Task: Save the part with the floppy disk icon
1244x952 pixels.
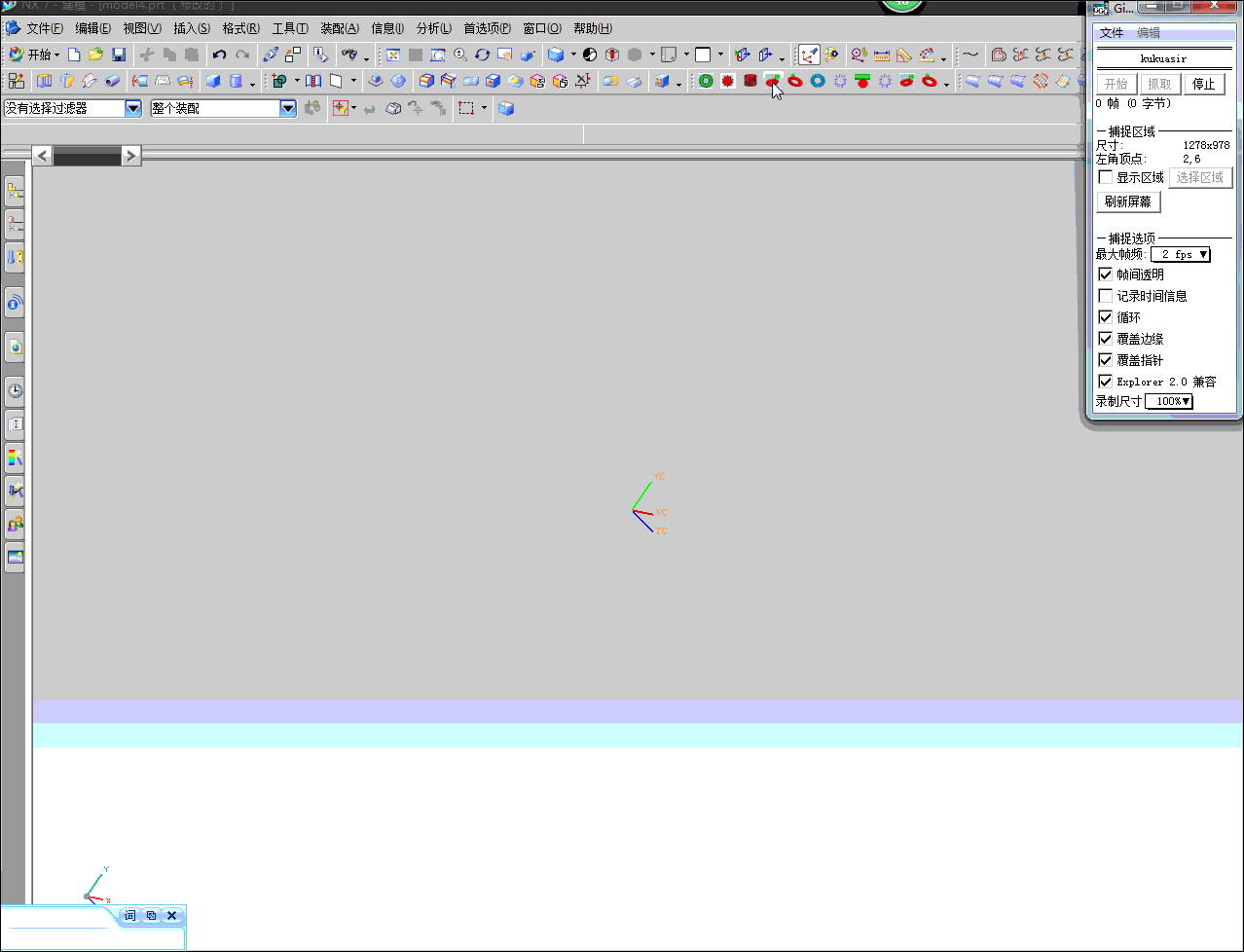Action: pyautogui.click(x=118, y=55)
